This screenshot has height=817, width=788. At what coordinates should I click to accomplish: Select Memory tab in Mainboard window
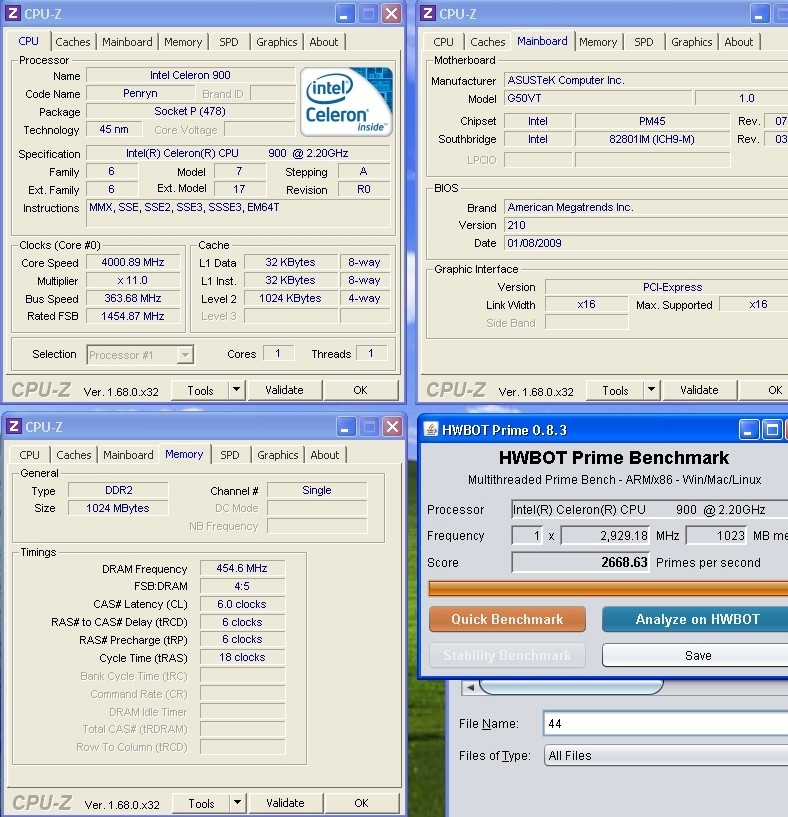(598, 42)
